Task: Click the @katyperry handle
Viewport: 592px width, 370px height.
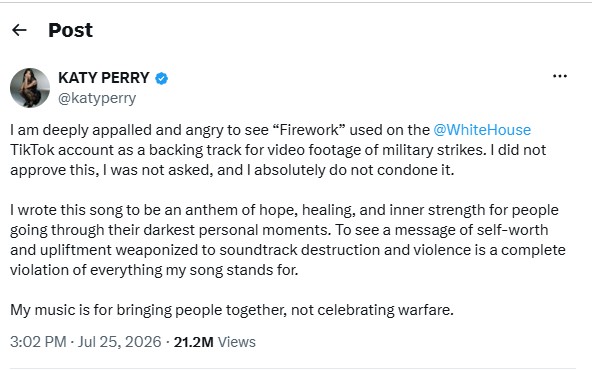Action: click(x=97, y=98)
